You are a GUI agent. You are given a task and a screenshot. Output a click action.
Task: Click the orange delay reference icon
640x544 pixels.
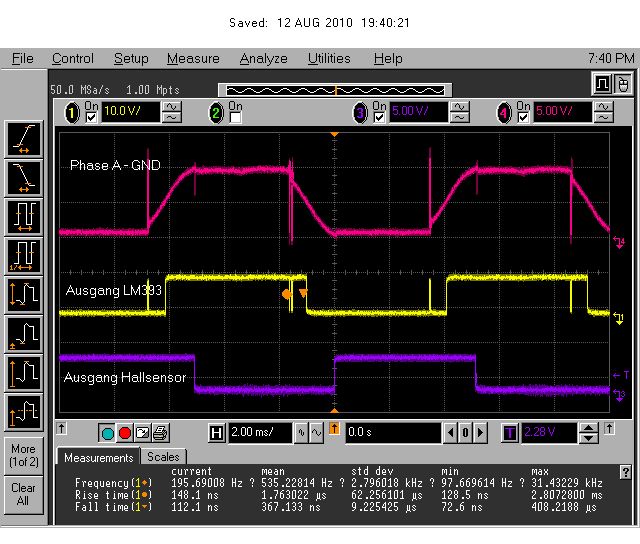334,429
